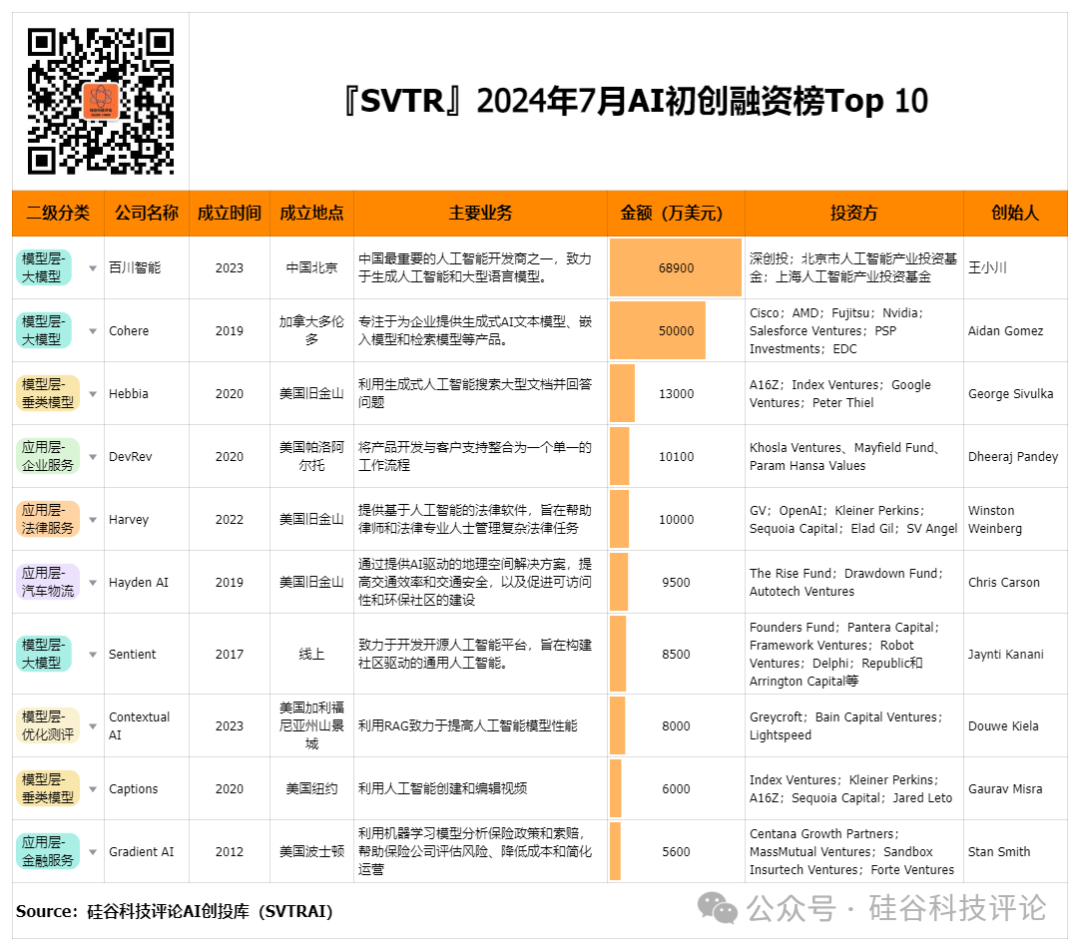Open dropdown arrow in DevRev row
The width and height of the screenshot is (1080, 951).
[93, 457]
